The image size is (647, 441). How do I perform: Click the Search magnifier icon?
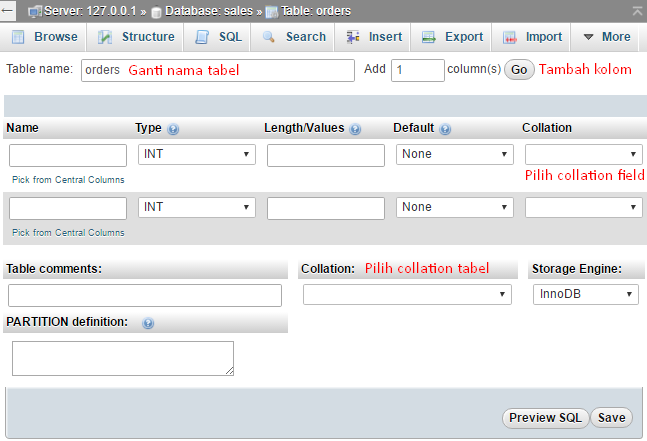click(x=269, y=37)
